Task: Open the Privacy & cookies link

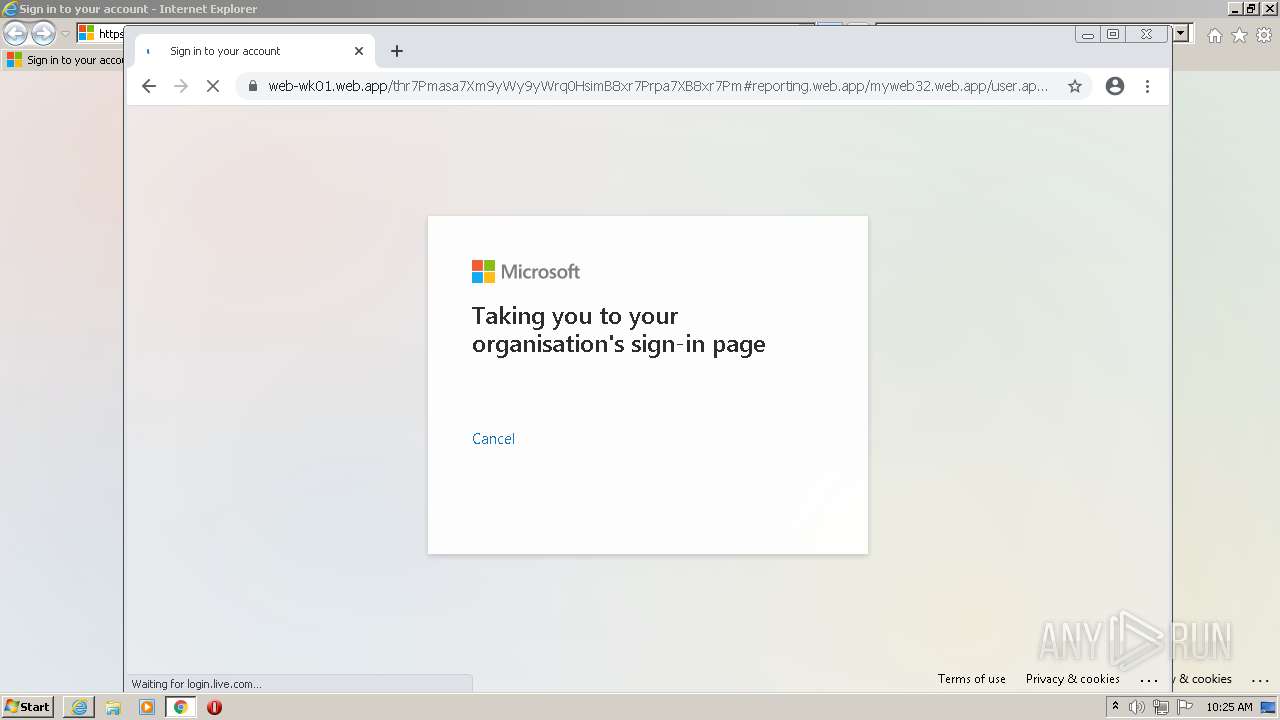Action: (x=1073, y=679)
